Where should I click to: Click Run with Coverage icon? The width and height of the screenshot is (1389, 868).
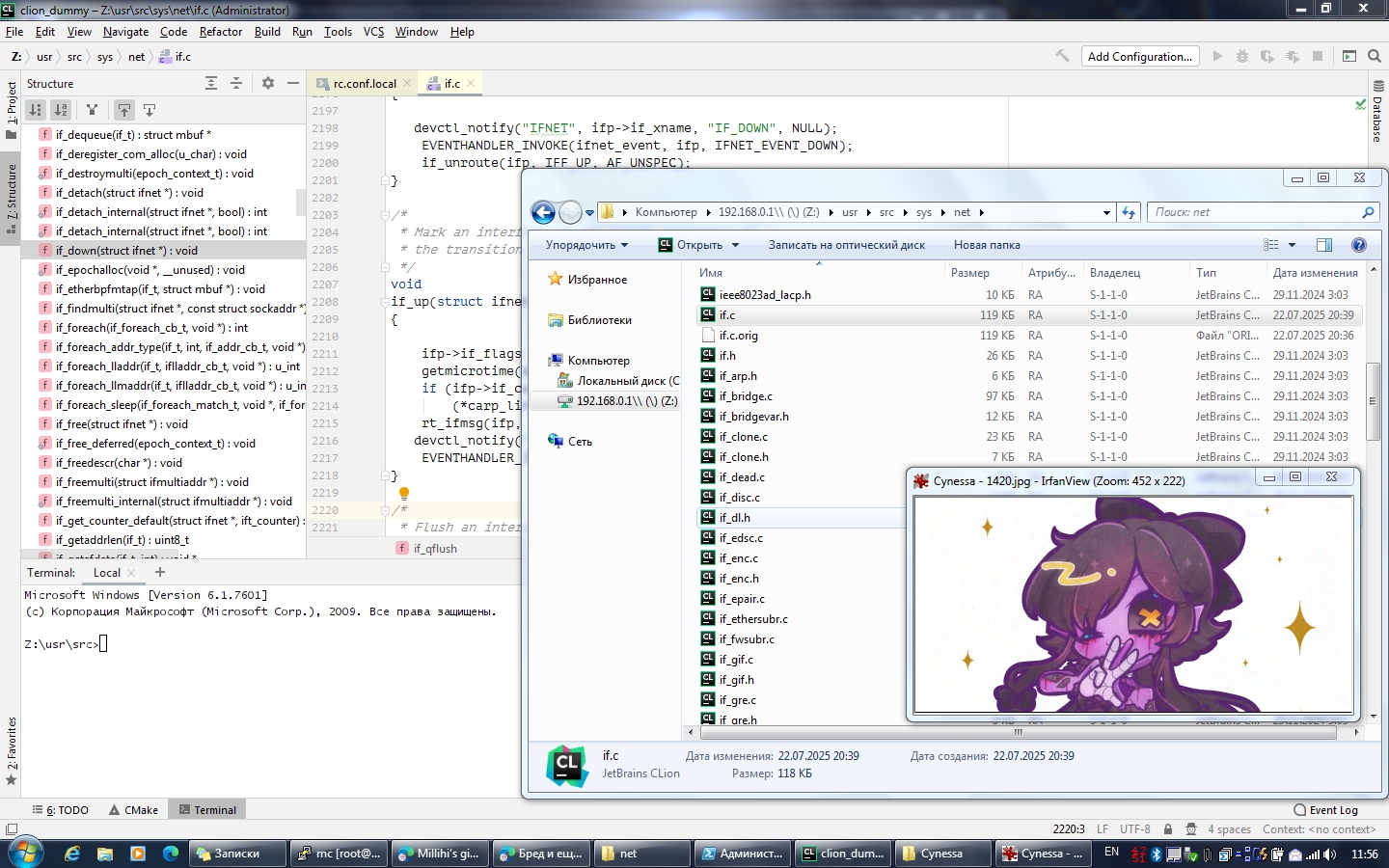(x=1267, y=56)
